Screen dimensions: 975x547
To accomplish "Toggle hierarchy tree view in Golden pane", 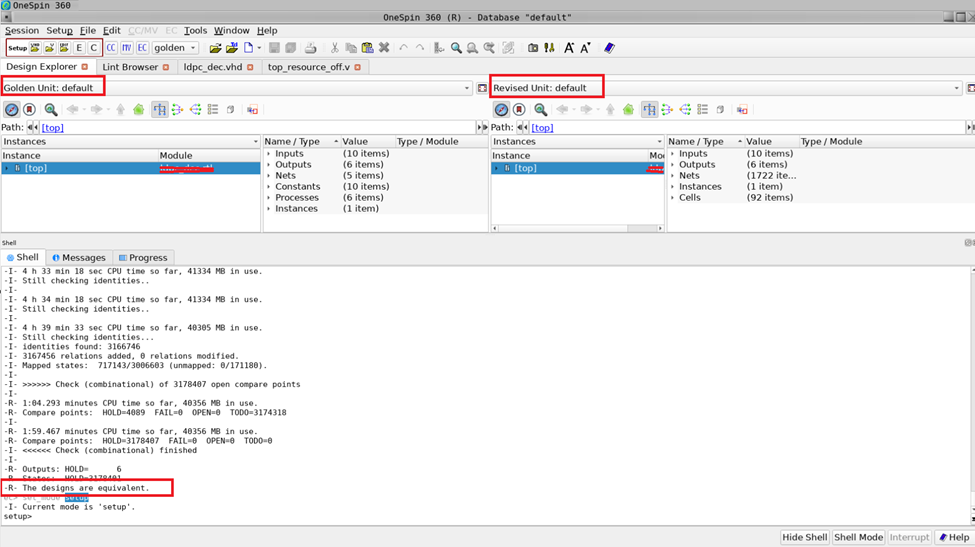I will [160, 110].
